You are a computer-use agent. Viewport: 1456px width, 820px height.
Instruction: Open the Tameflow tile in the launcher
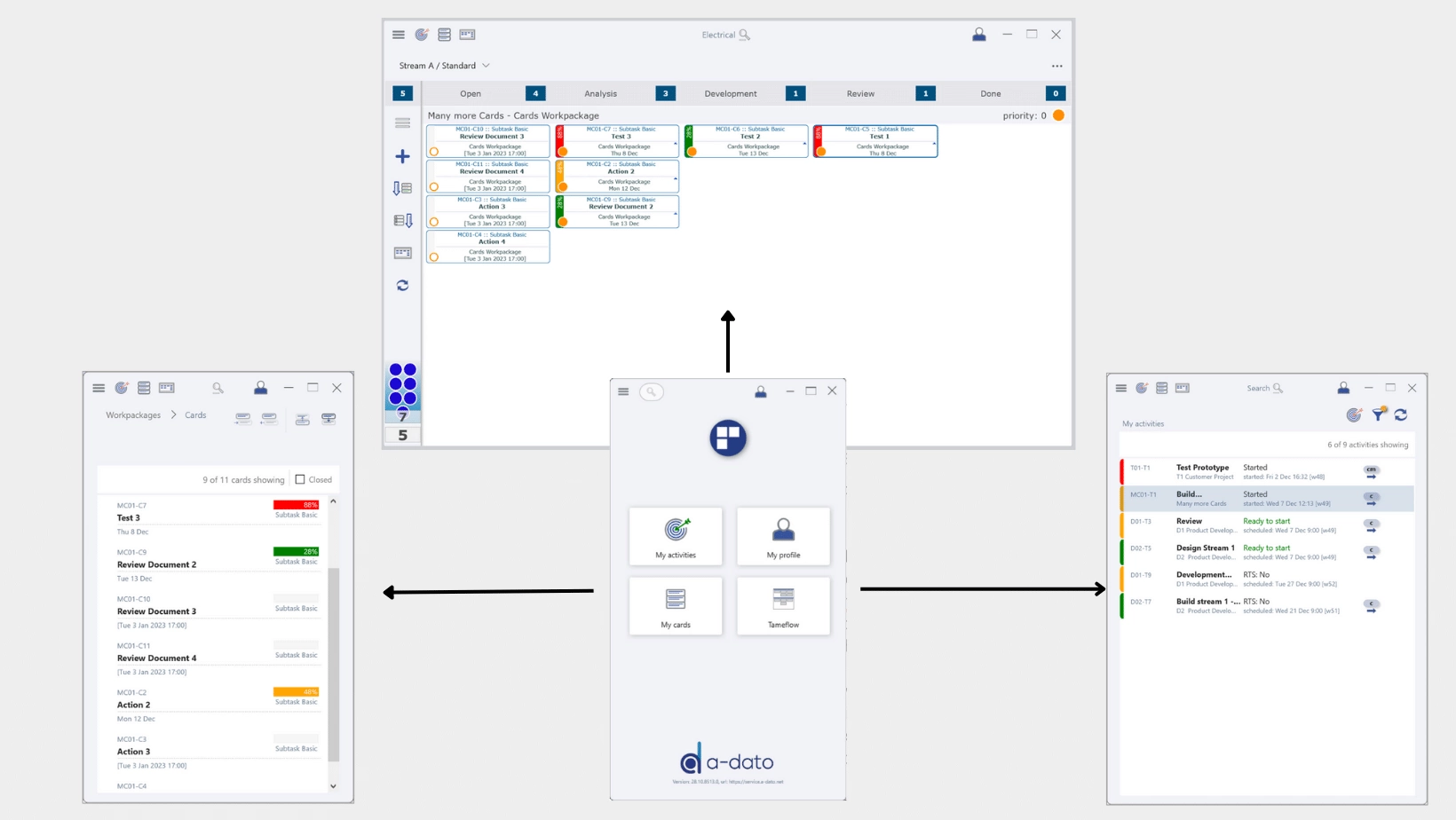pyautogui.click(x=783, y=606)
